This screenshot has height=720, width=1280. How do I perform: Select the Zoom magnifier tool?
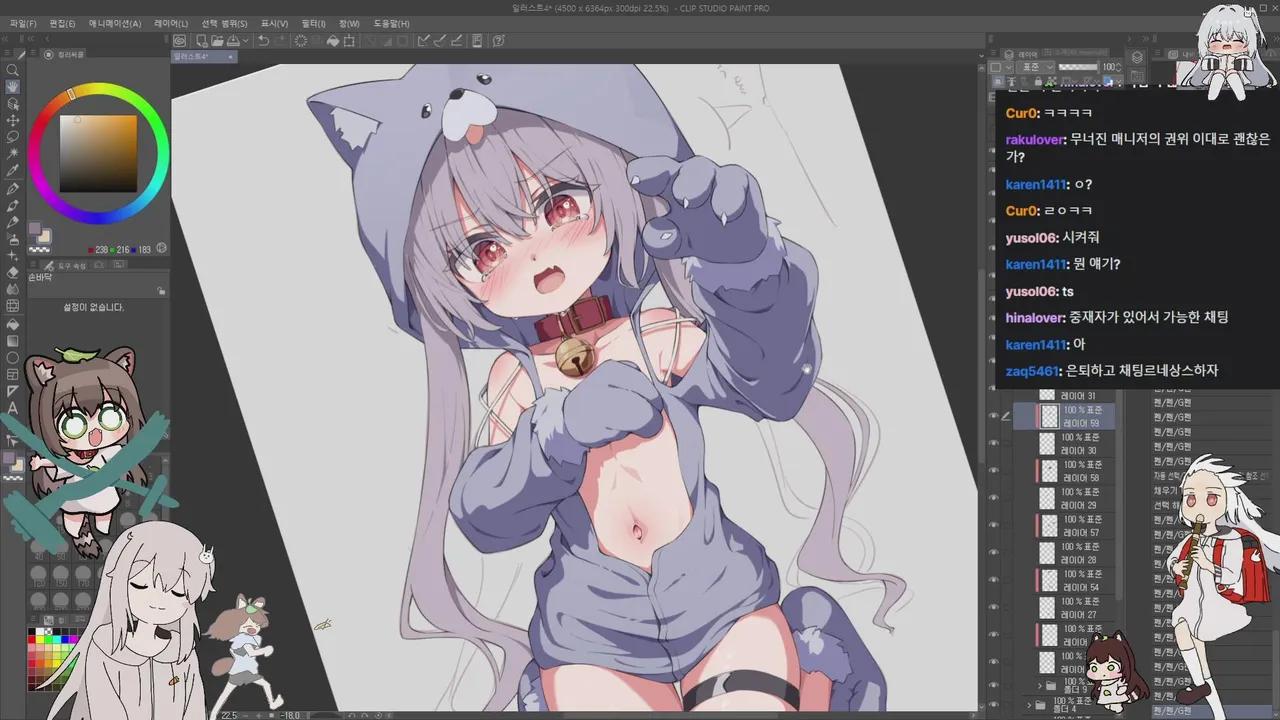[13, 69]
